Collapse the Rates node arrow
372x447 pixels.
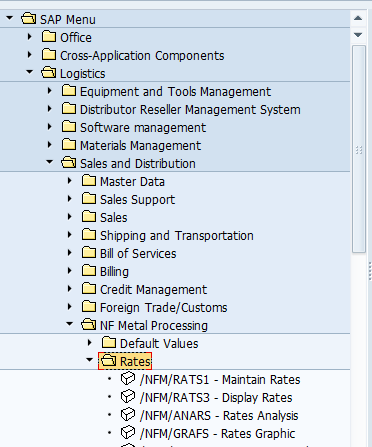tap(89, 359)
